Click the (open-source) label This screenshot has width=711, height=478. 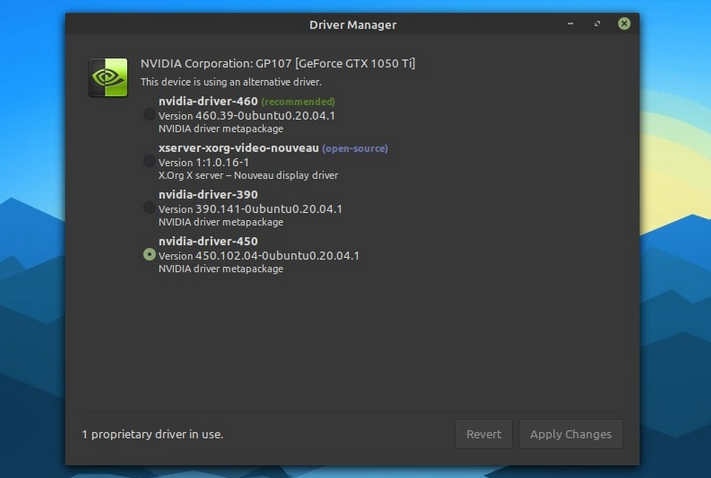pos(355,148)
